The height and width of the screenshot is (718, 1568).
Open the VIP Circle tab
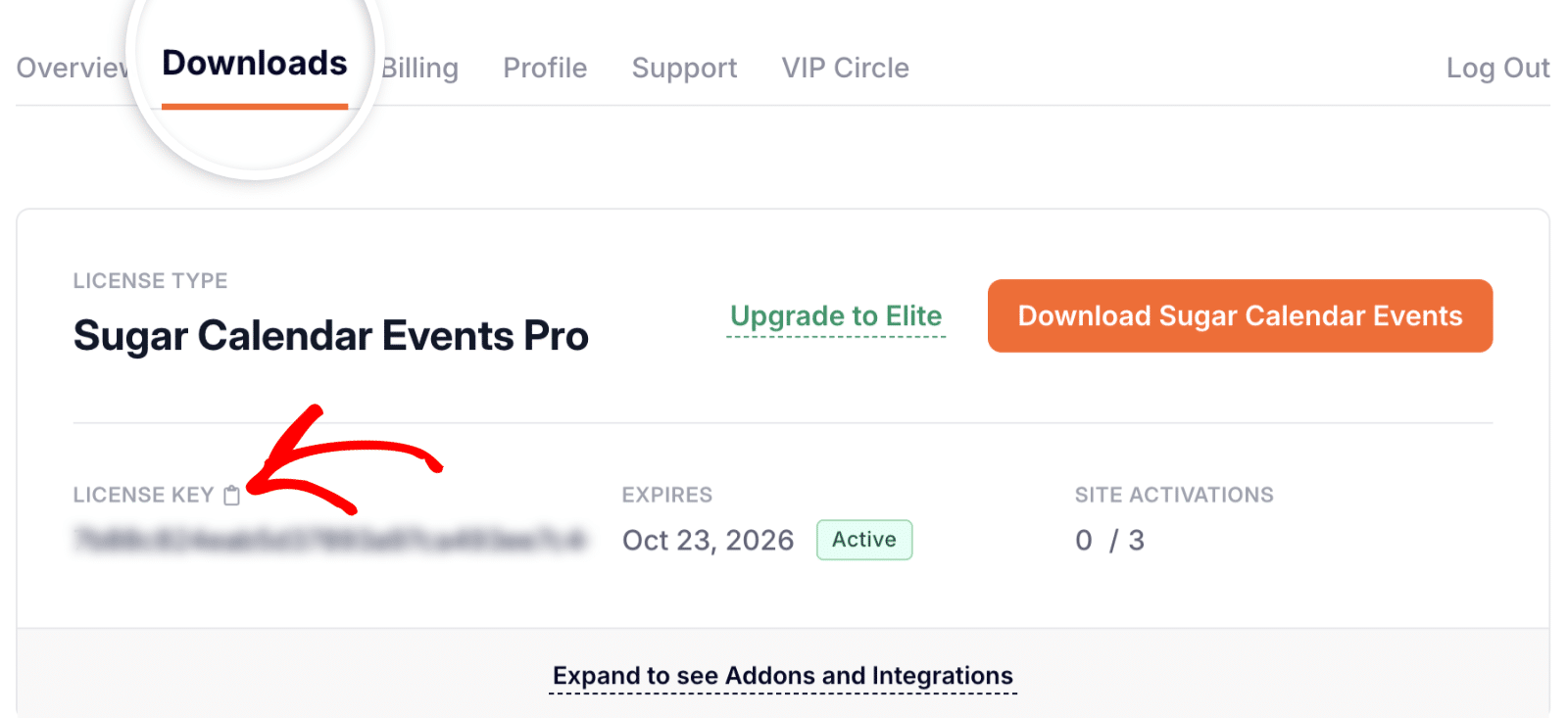(845, 68)
